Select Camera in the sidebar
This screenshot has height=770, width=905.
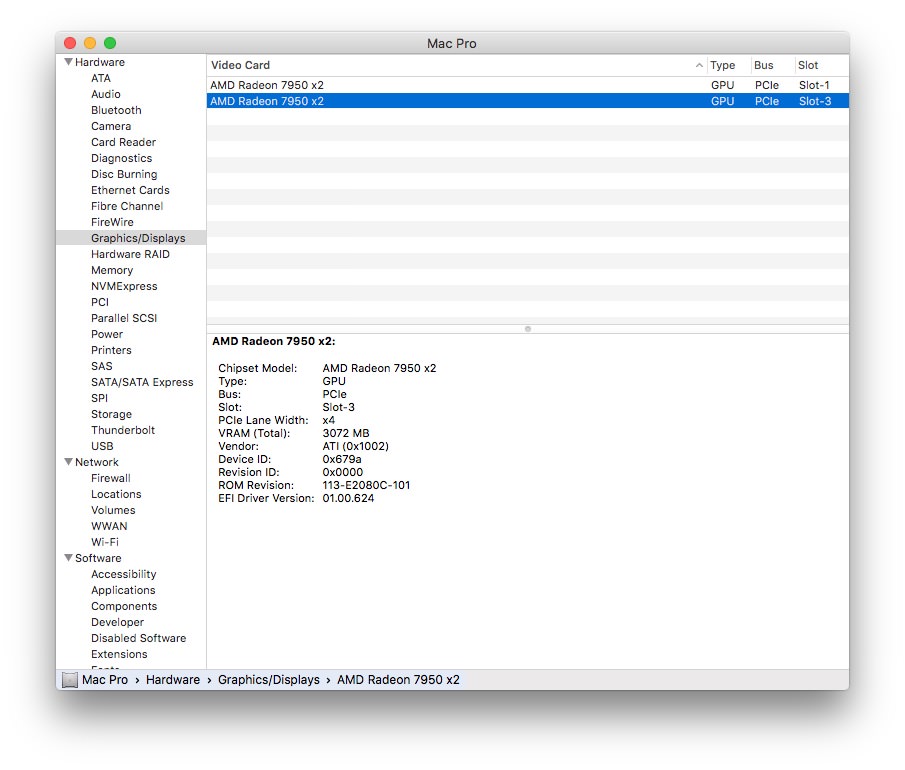[x=111, y=126]
